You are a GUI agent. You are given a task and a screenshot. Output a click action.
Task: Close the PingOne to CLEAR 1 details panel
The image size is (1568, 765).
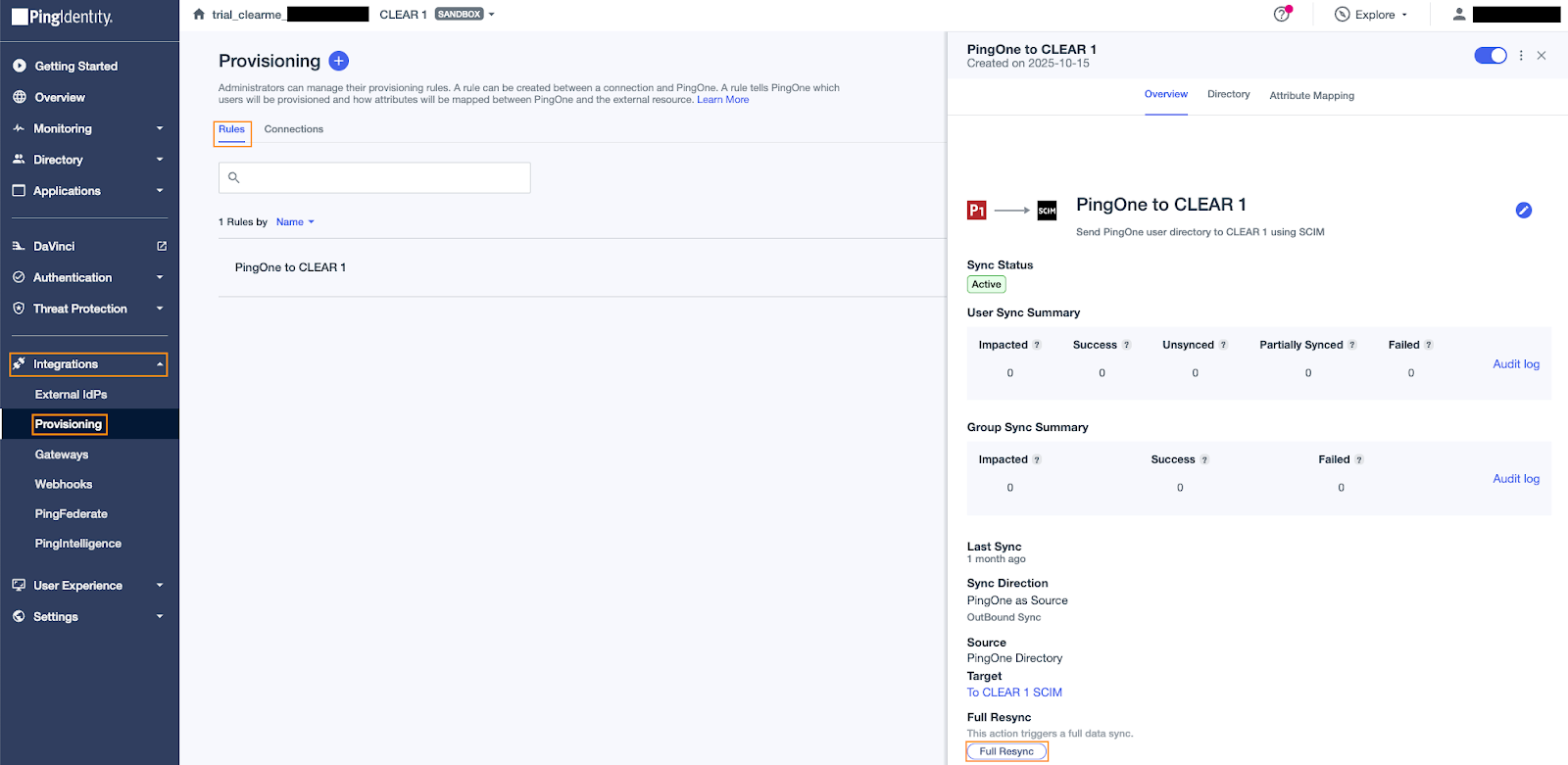coord(1542,56)
